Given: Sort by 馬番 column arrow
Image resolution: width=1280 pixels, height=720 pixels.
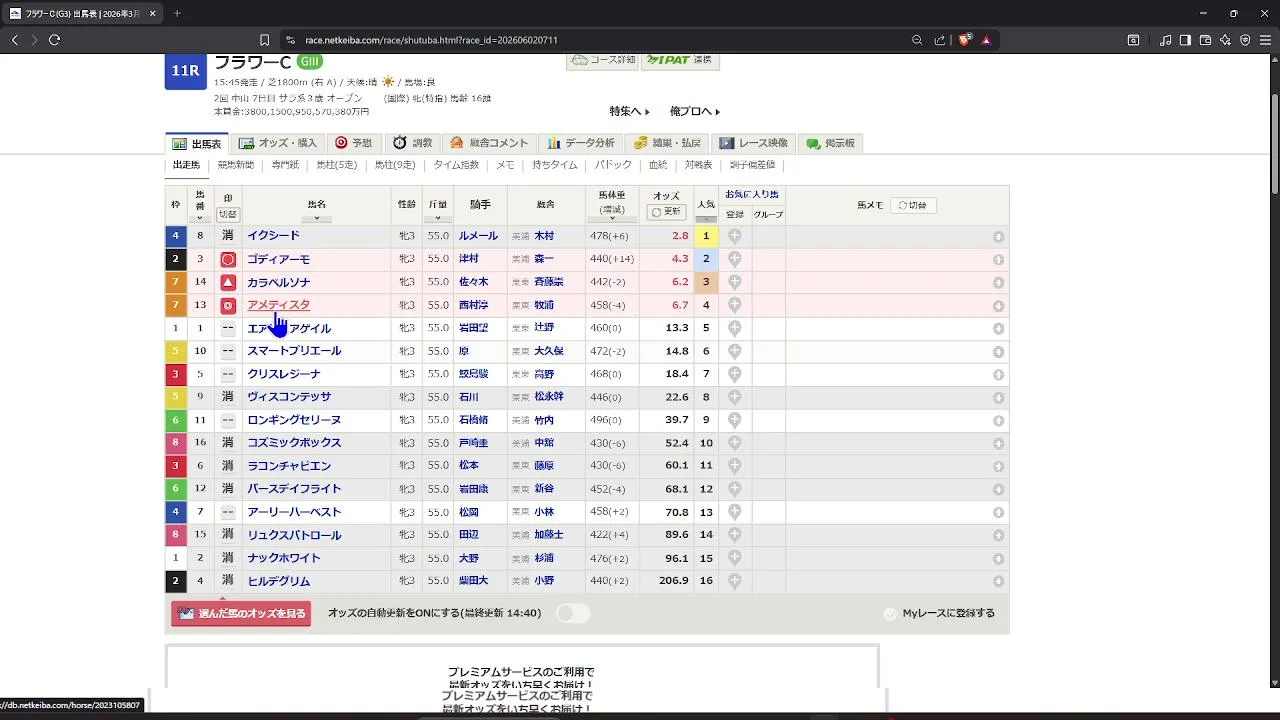Looking at the screenshot, I should 200,218.
